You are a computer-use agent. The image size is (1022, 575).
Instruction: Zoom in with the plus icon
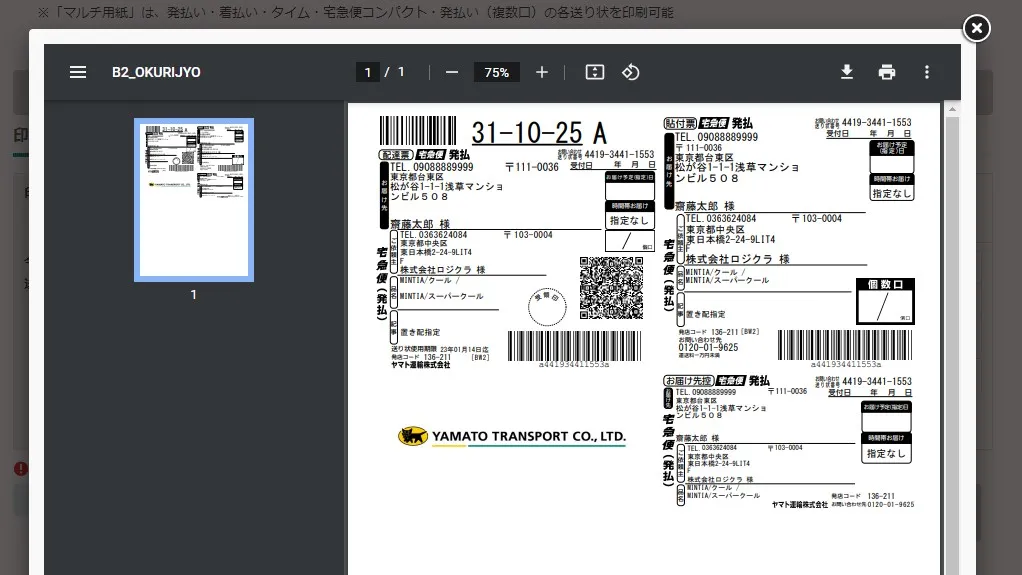coord(542,72)
